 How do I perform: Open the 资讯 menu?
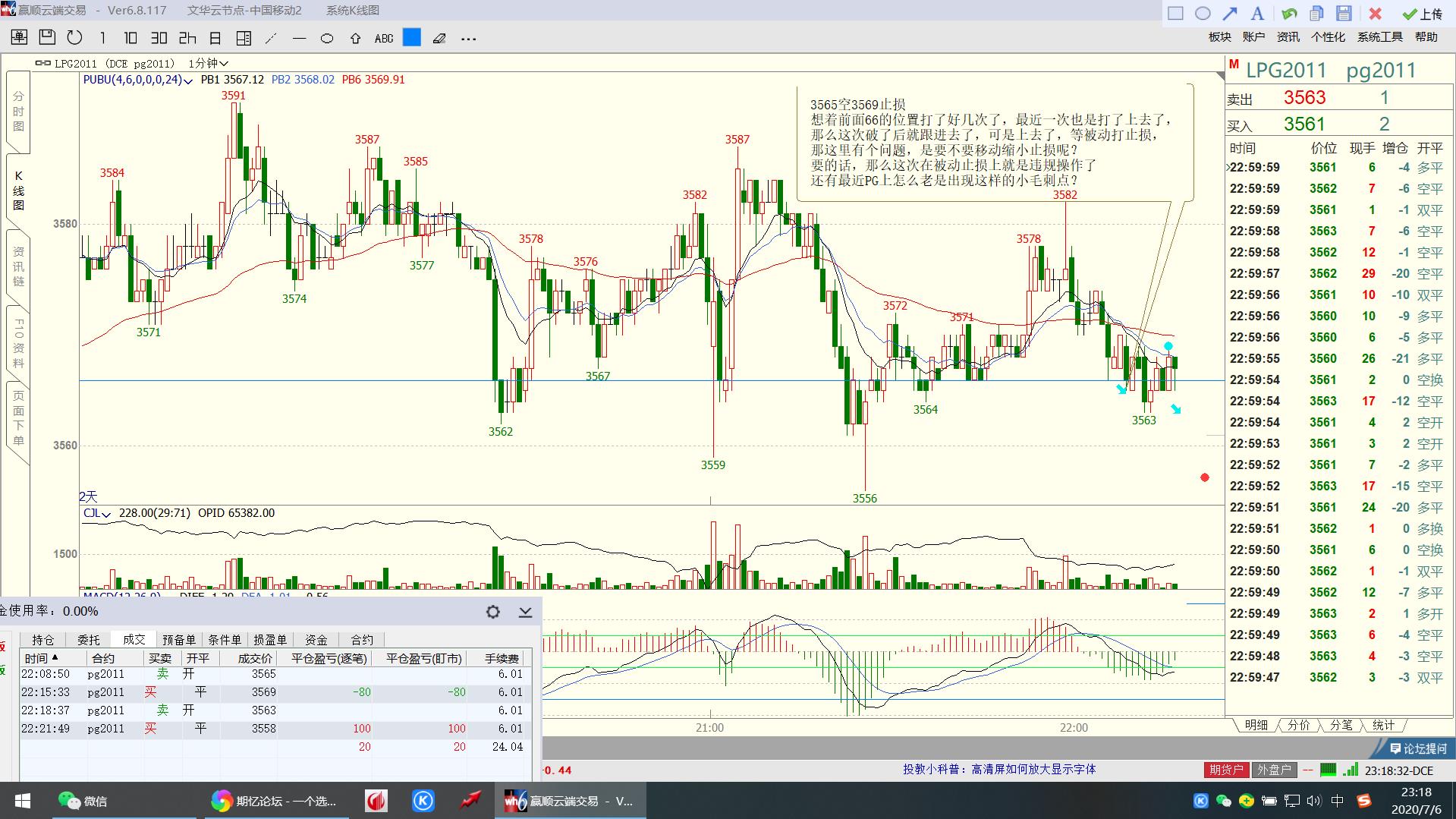[x=1288, y=36]
